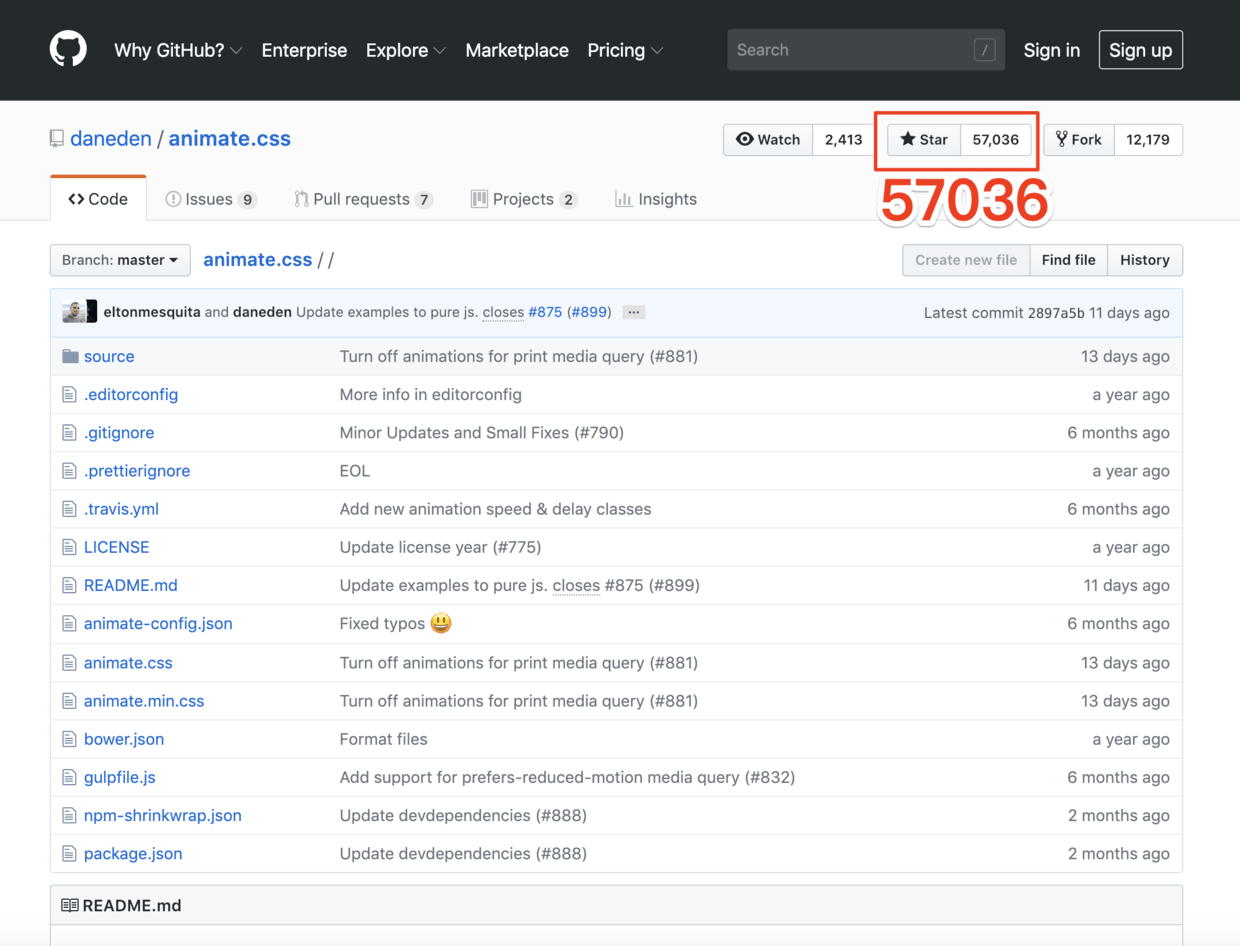Click the Fork button
This screenshot has width=1240, height=946.
pyautogui.click(x=1079, y=140)
